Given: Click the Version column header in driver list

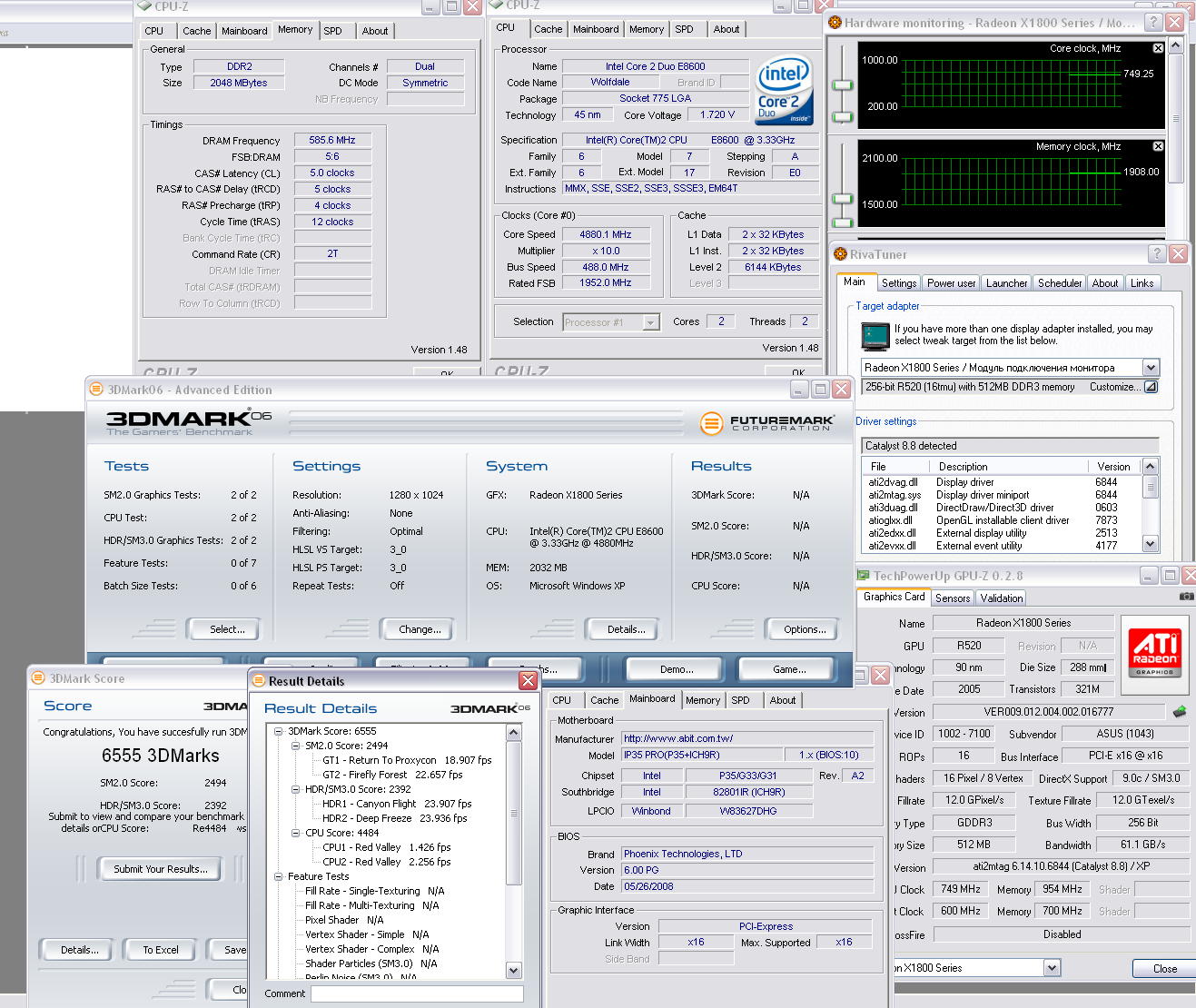Looking at the screenshot, I should coord(1114,467).
